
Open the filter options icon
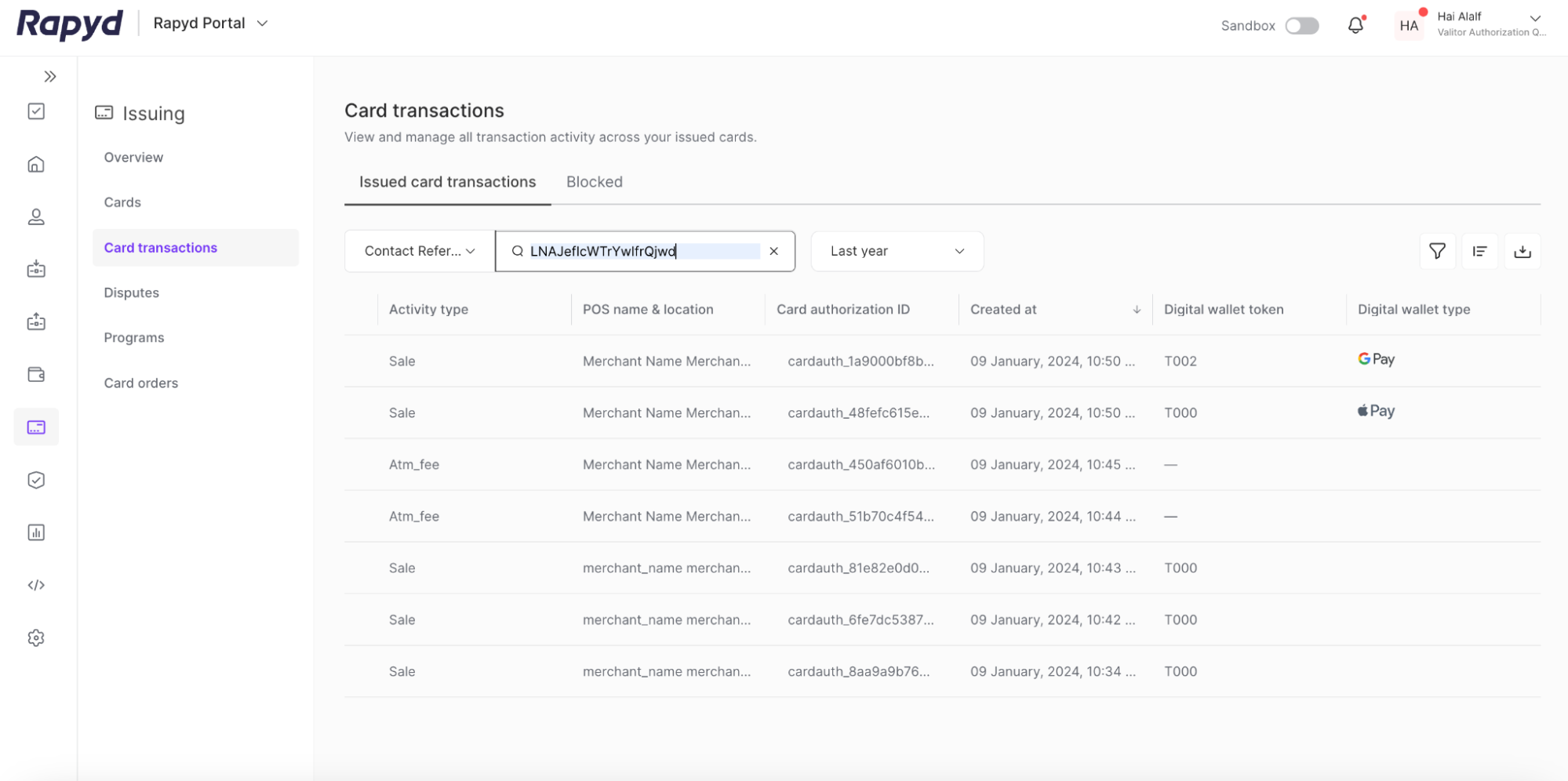tap(1437, 251)
